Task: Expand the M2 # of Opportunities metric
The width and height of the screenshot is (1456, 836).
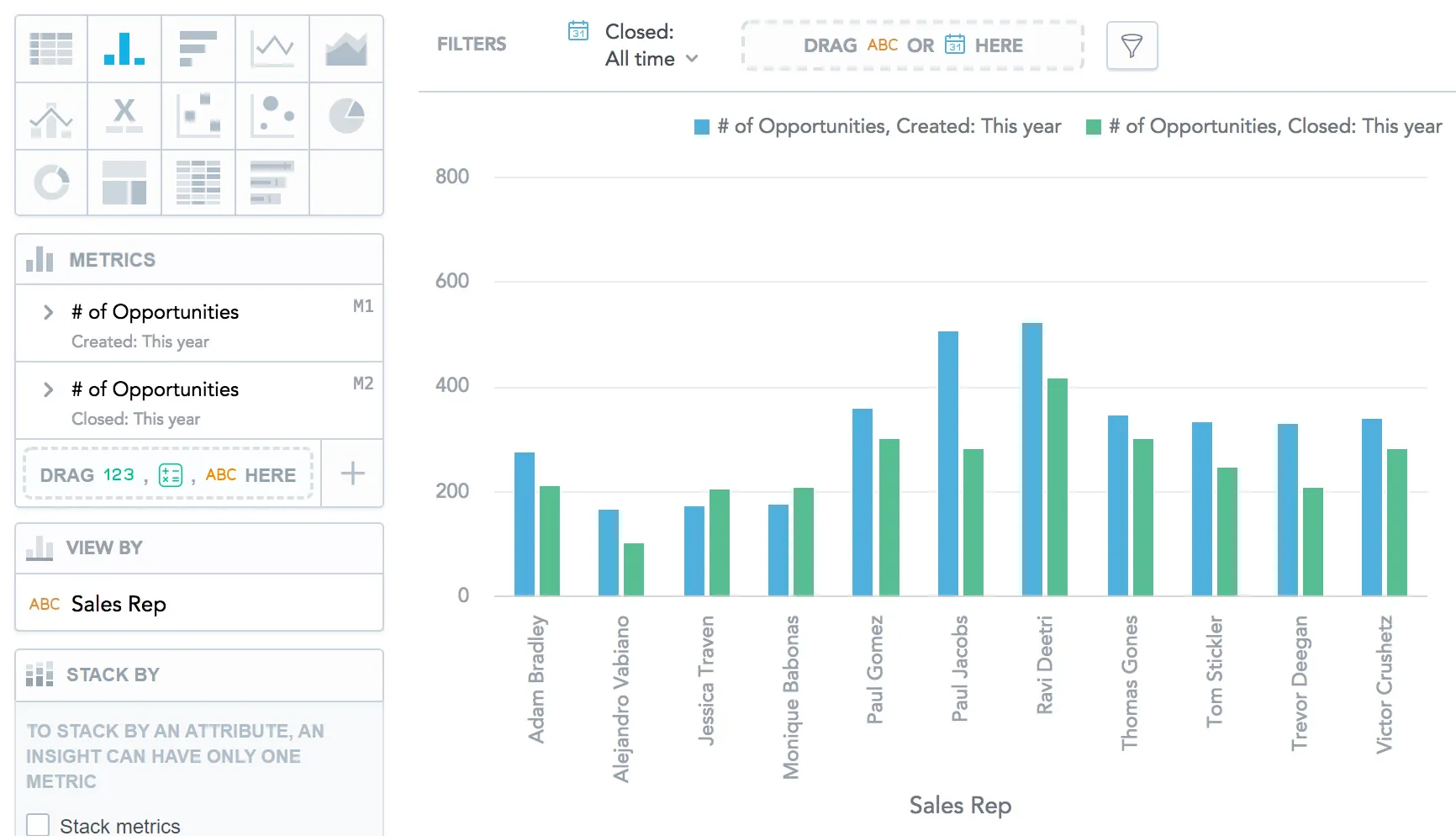Action: (48, 389)
